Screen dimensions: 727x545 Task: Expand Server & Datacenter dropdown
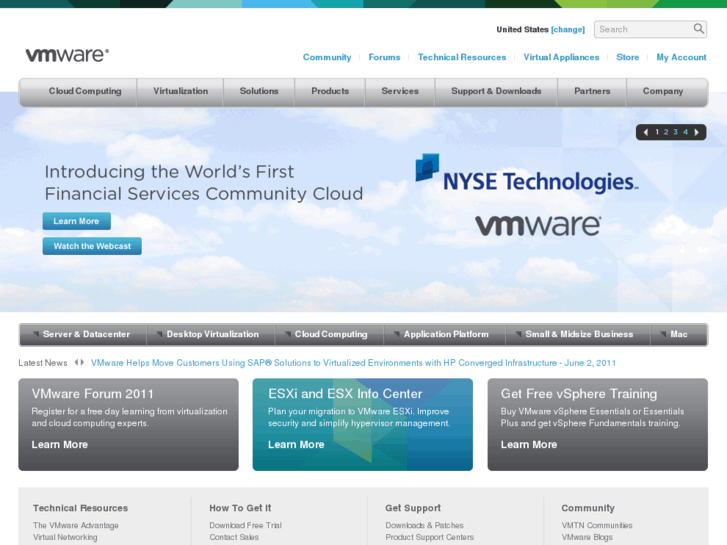coord(83,334)
